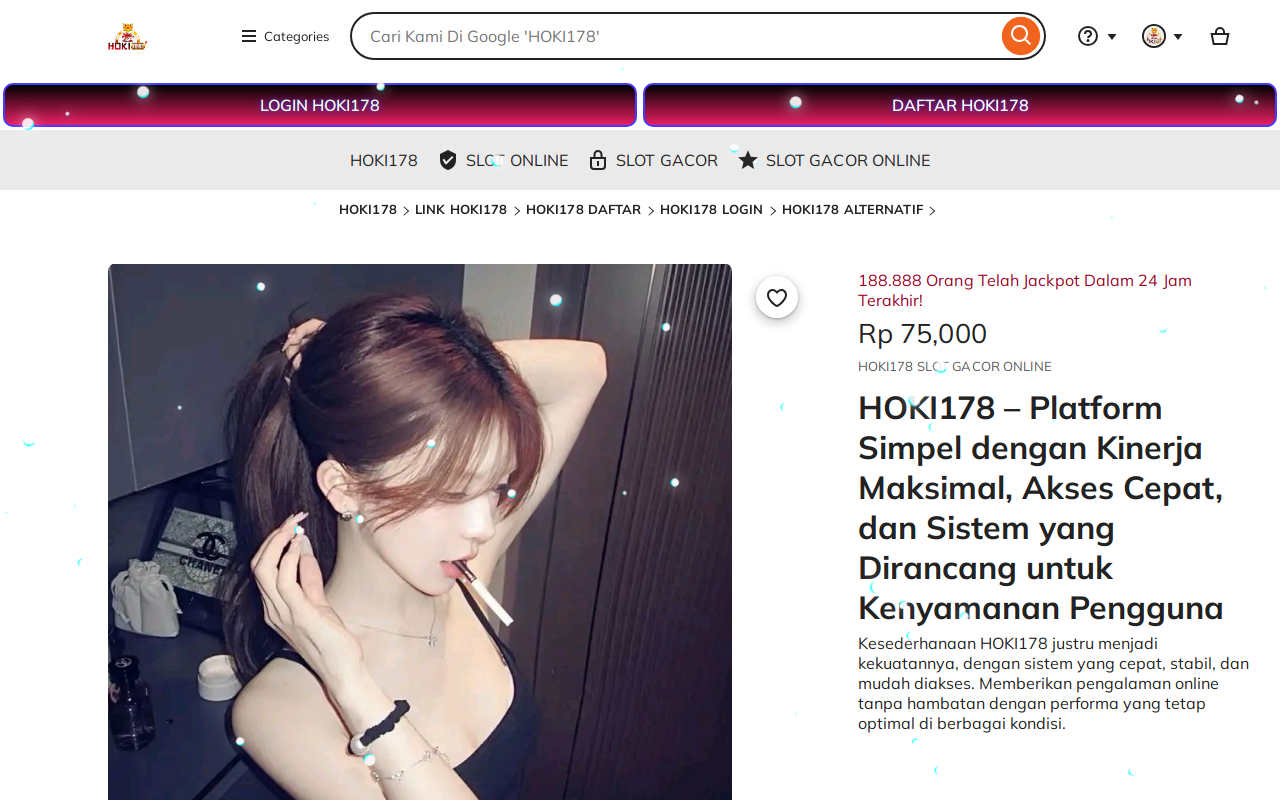Screen dimensions: 1280x800
Task: Click the shield icon beside SLOT ONLINE
Action: 448,160
